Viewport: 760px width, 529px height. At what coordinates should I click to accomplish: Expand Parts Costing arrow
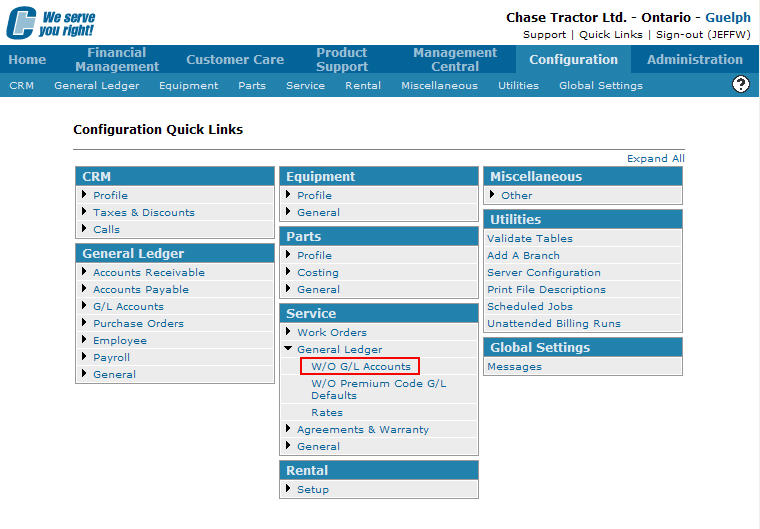click(288, 272)
